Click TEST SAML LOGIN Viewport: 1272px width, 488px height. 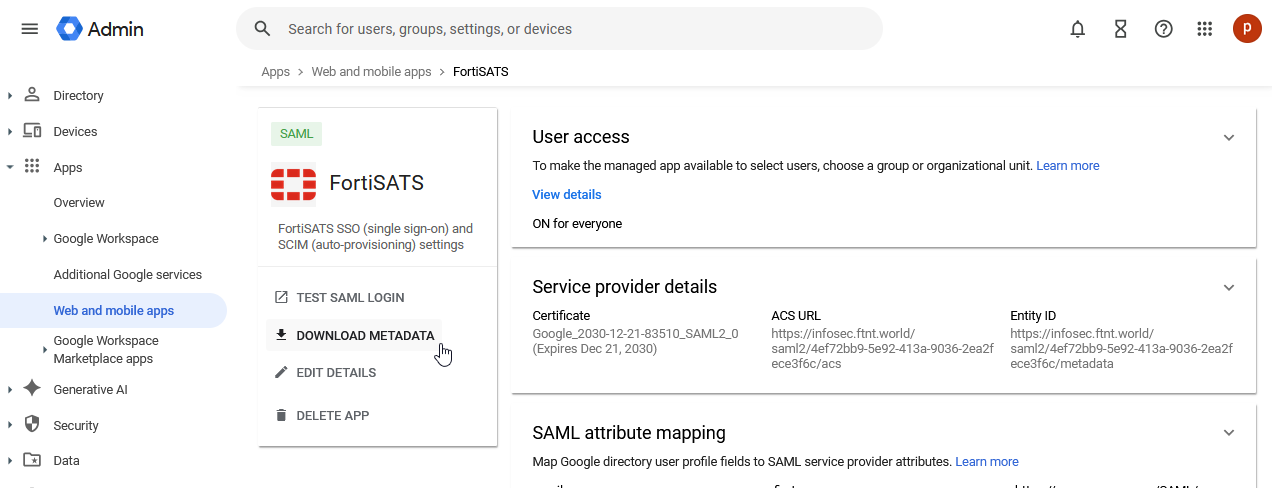[350, 298]
